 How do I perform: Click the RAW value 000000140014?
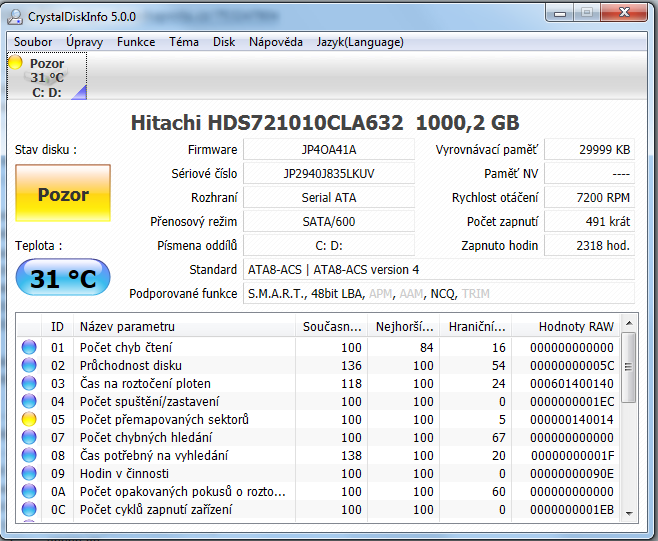(572, 419)
